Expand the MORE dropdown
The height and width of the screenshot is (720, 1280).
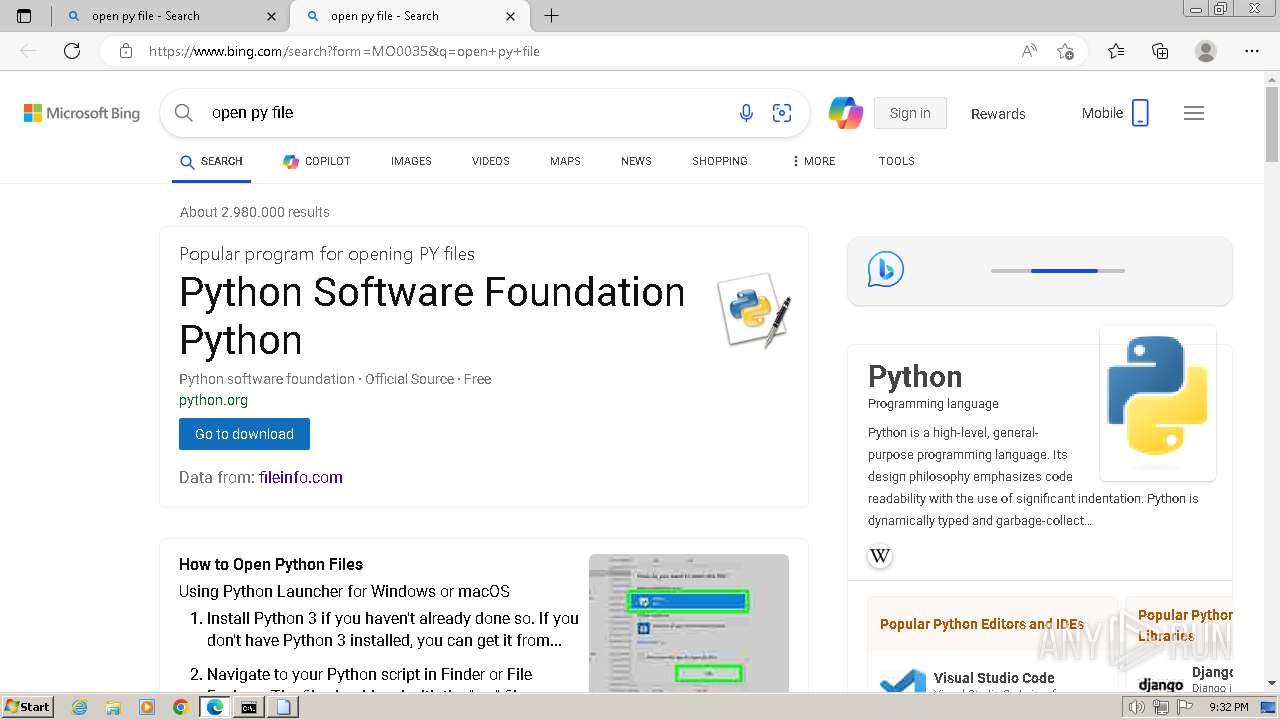(813, 161)
